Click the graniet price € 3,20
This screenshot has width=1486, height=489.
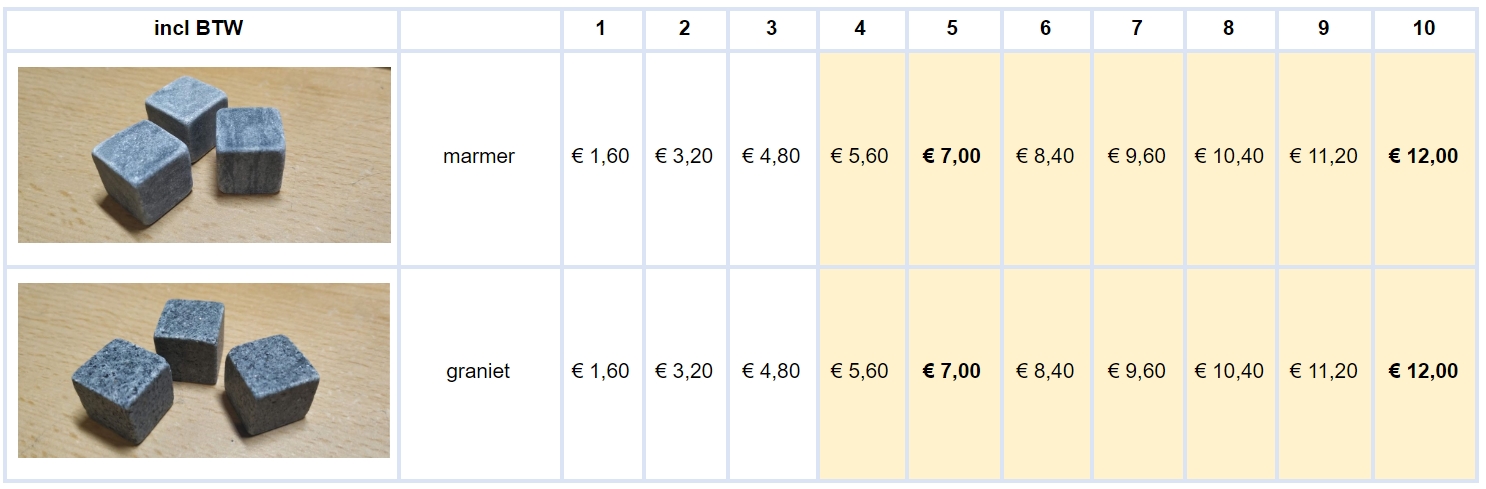point(684,371)
